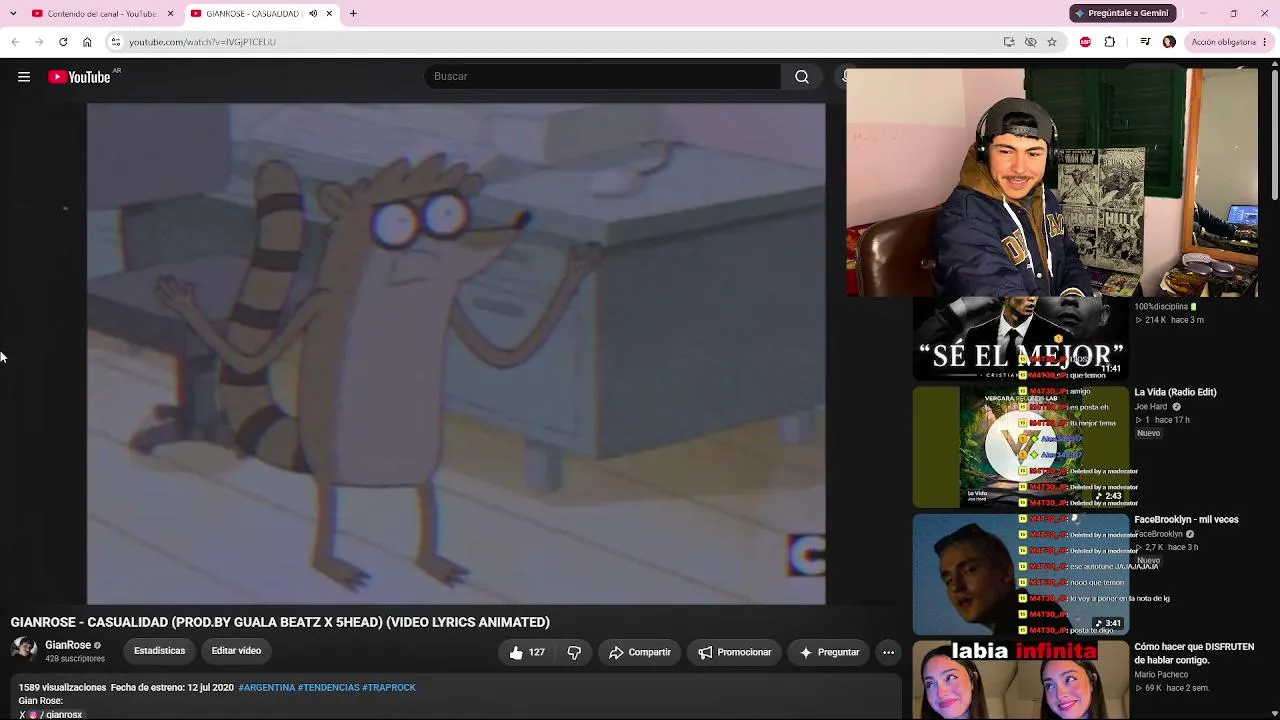Open the Joe Hard channel name
This screenshot has width=1280, height=720.
(1151, 407)
